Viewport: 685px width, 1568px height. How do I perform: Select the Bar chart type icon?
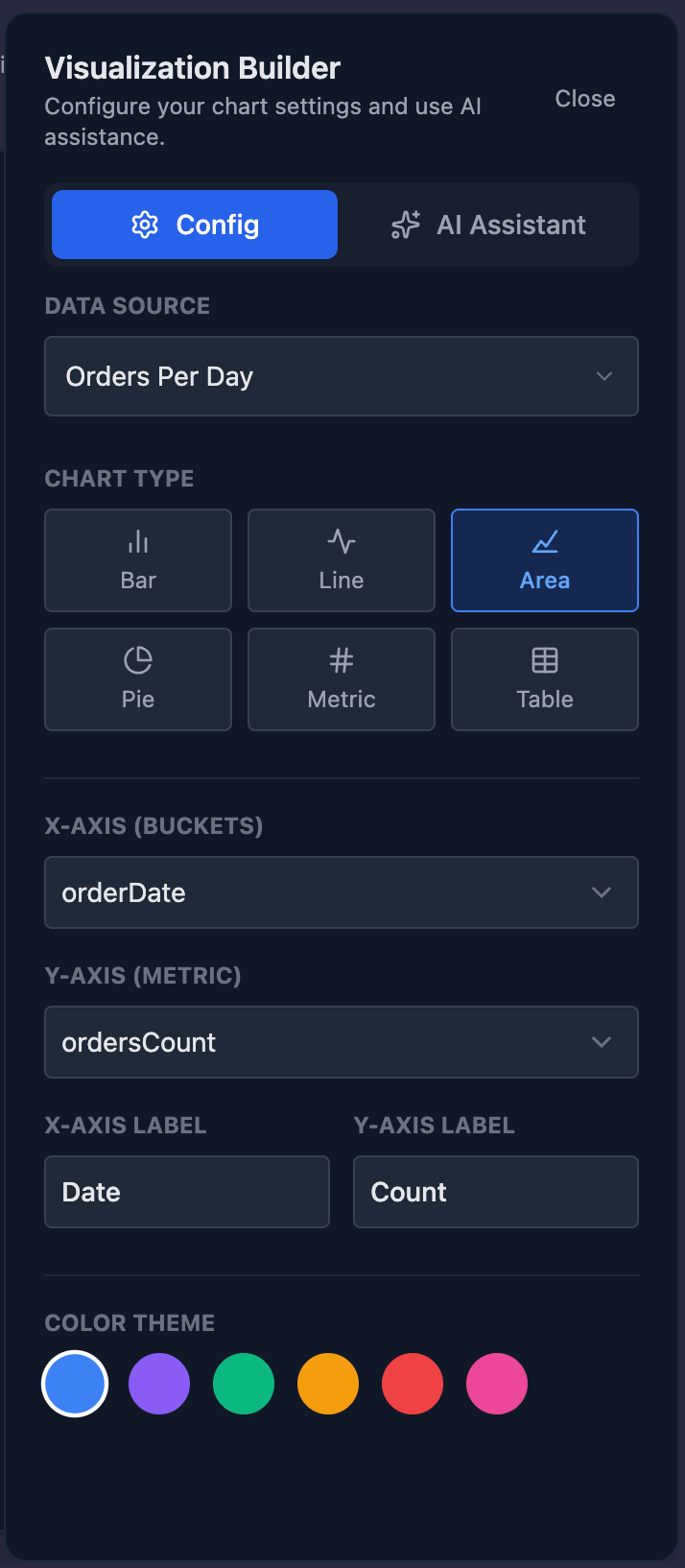(x=138, y=543)
